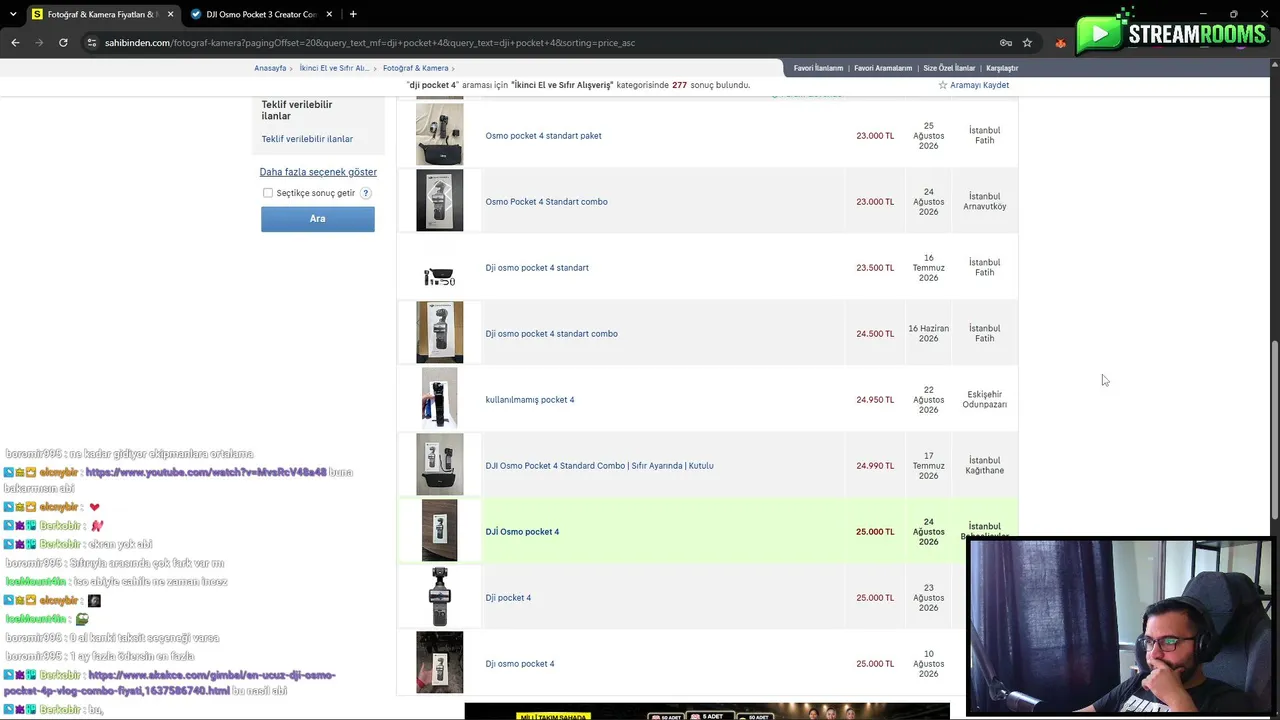Open Daha fazla seçenek göster link

click(x=318, y=172)
